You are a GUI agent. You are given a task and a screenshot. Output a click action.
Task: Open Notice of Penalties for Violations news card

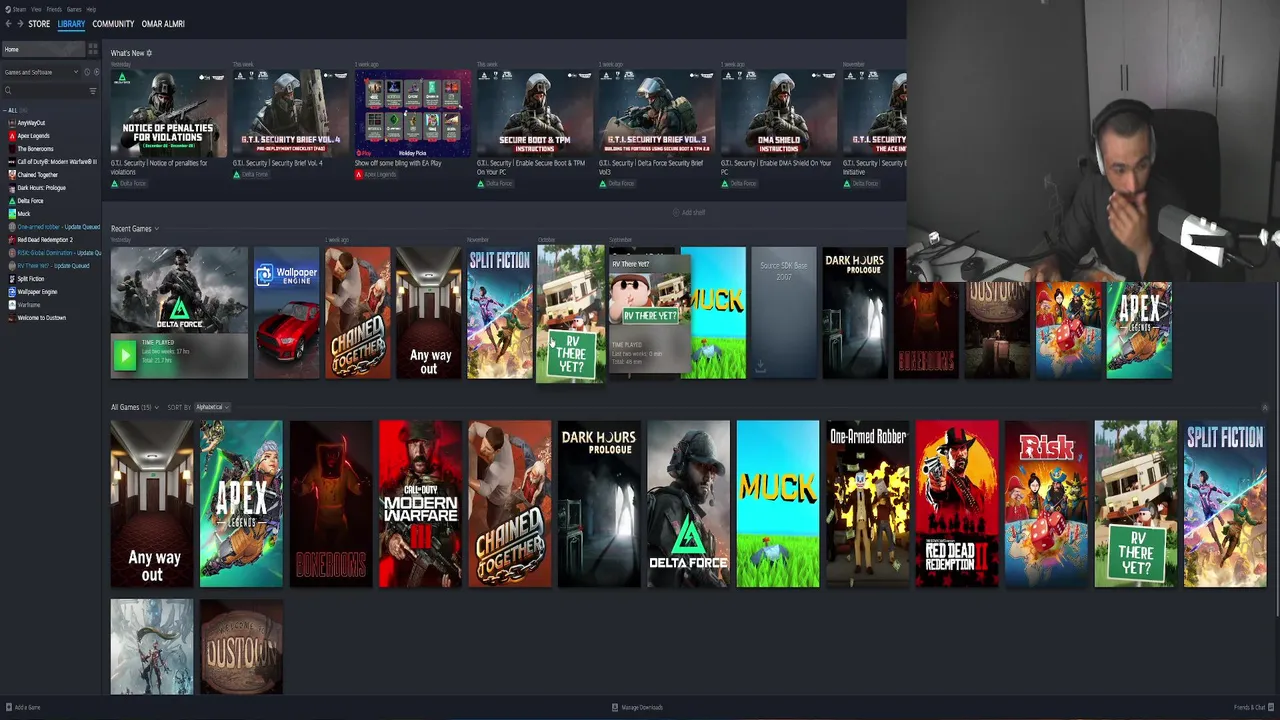tap(168, 113)
